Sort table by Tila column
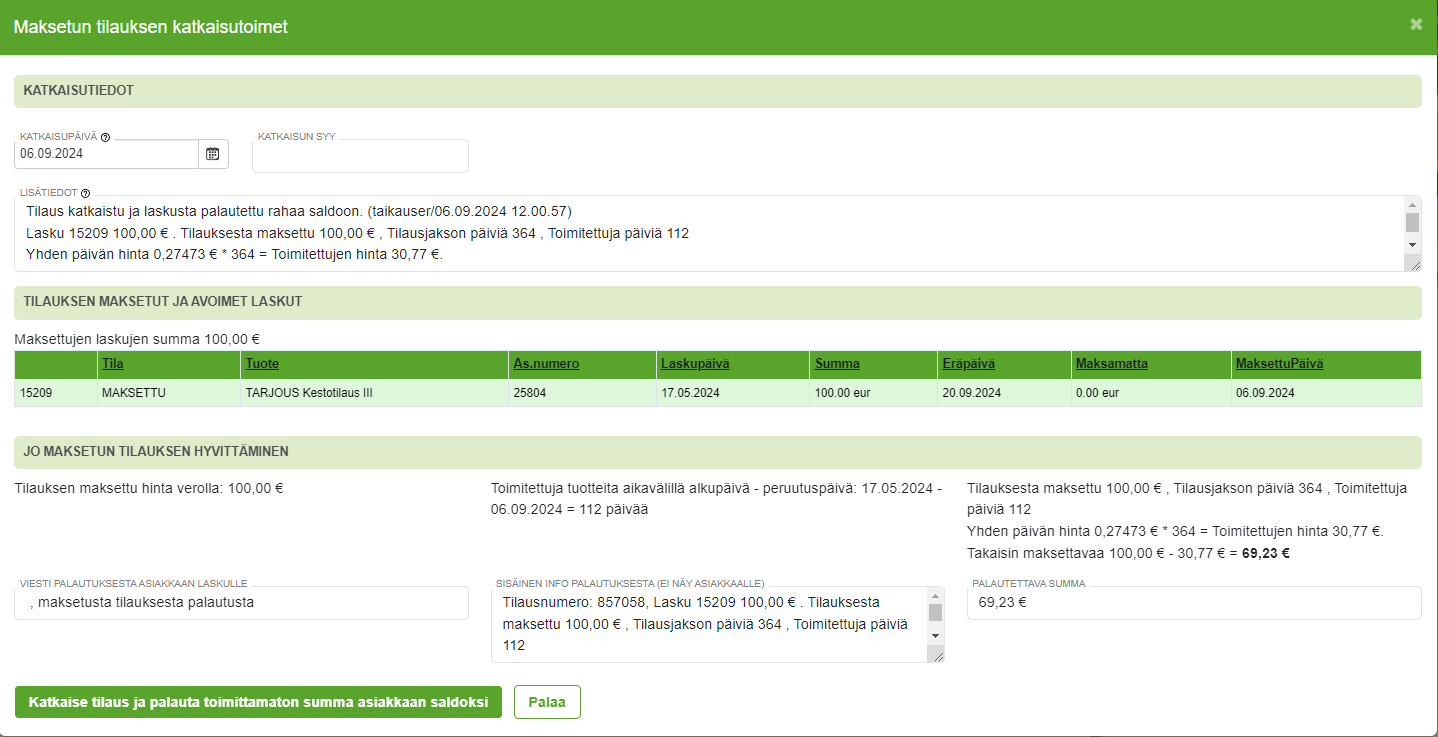Screen dimensions: 1438x737 tap(113, 364)
